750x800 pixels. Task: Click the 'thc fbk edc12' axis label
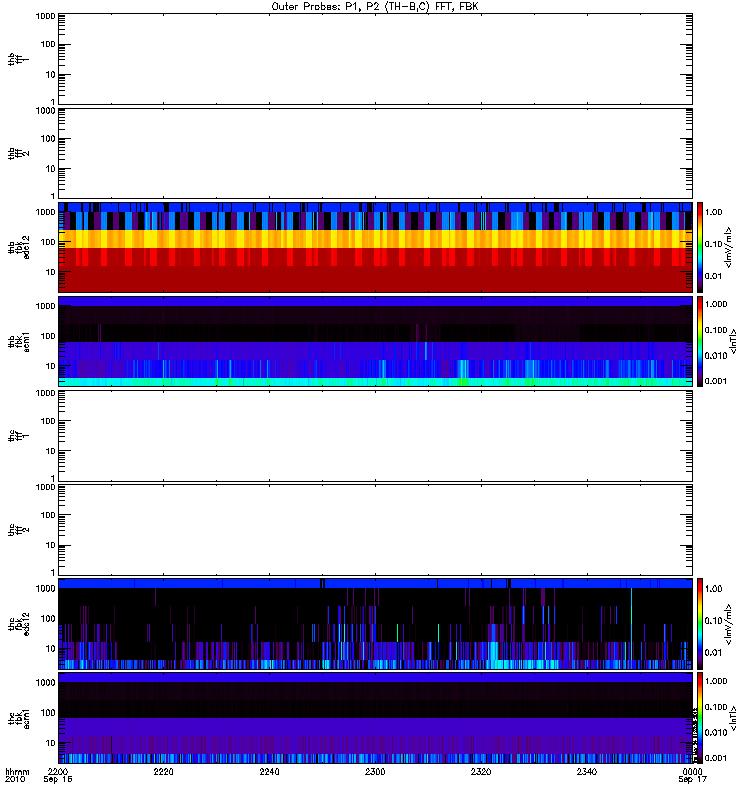tap(18, 624)
